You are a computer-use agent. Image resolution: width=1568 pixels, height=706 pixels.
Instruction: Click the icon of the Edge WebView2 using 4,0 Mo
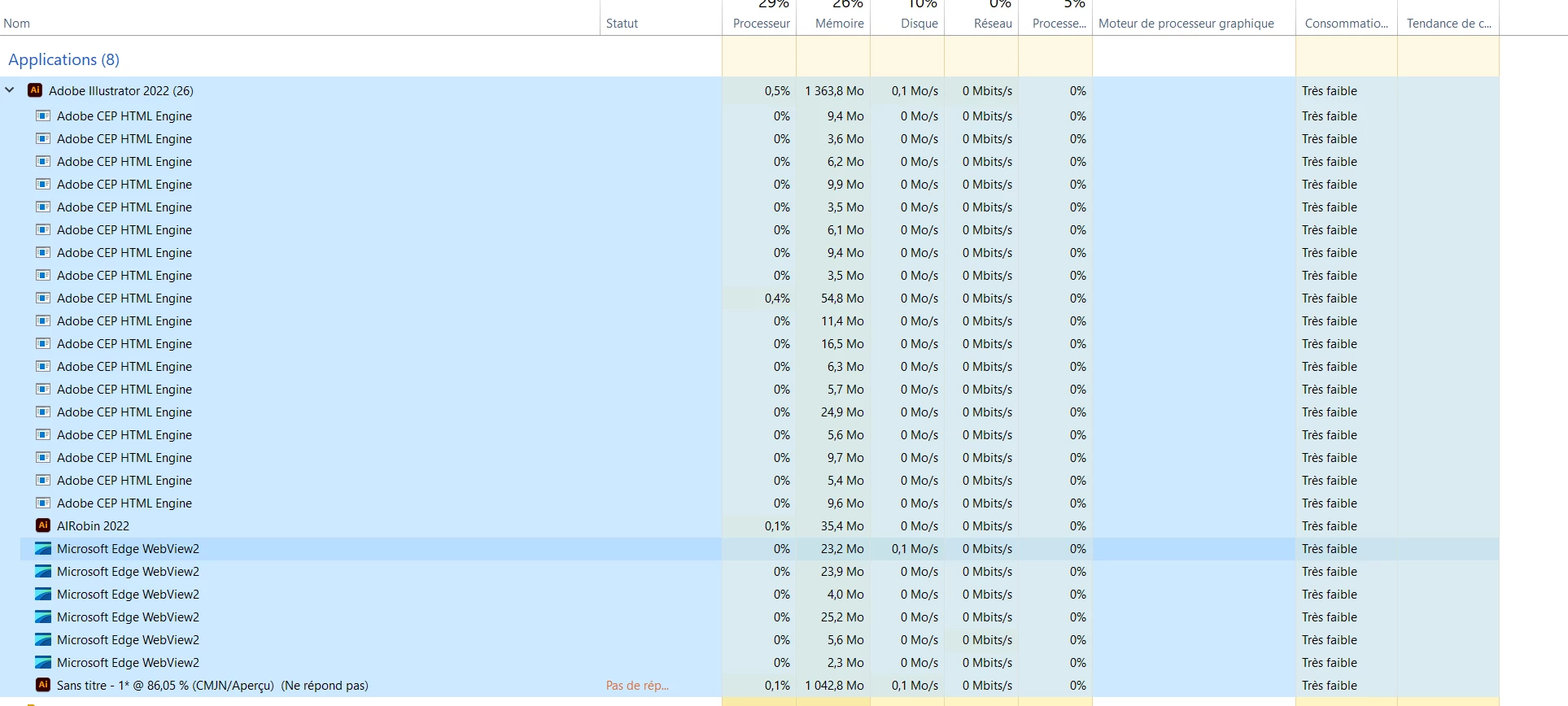pyautogui.click(x=43, y=594)
